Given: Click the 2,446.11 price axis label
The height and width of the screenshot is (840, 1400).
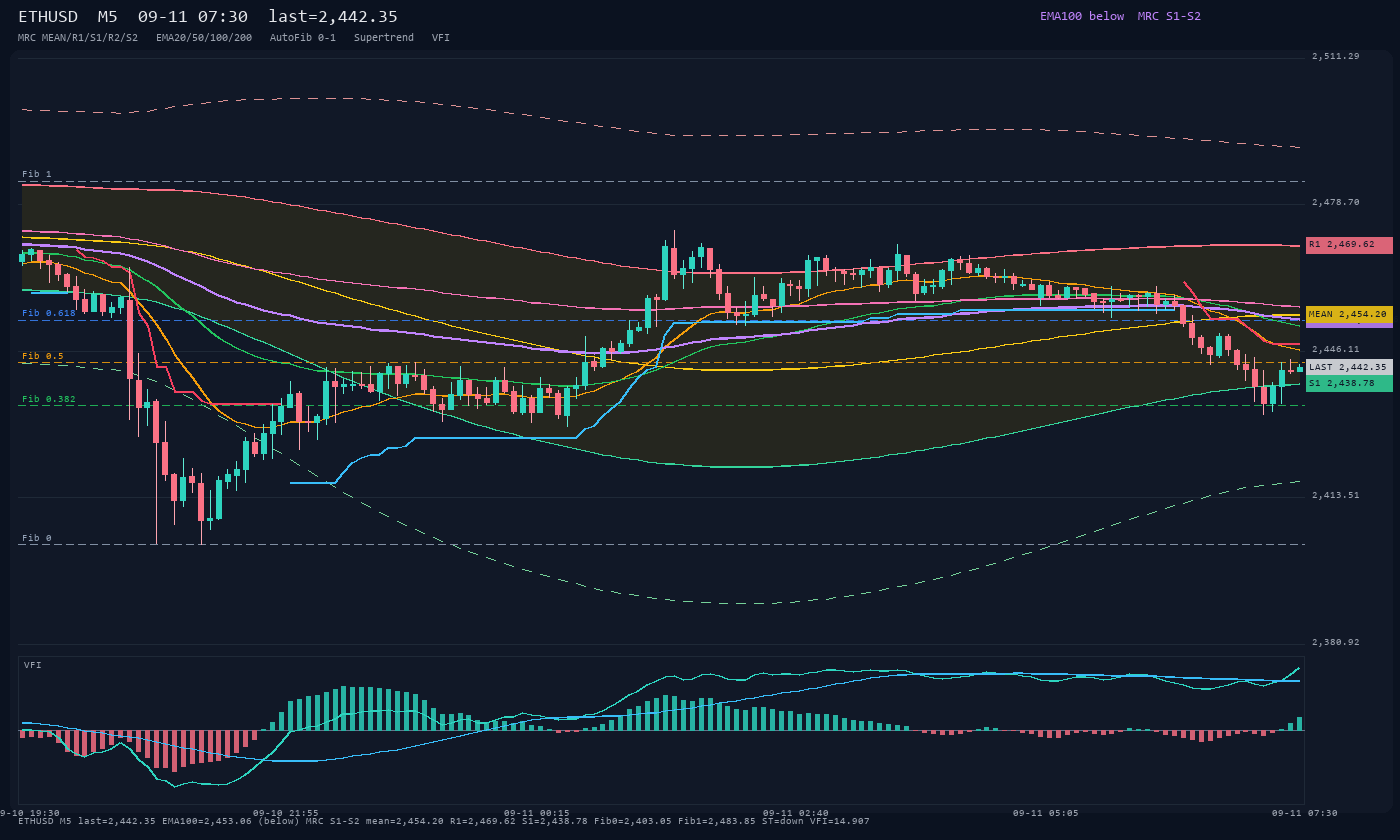Looking at the screenshot, I should (1336, 349).
